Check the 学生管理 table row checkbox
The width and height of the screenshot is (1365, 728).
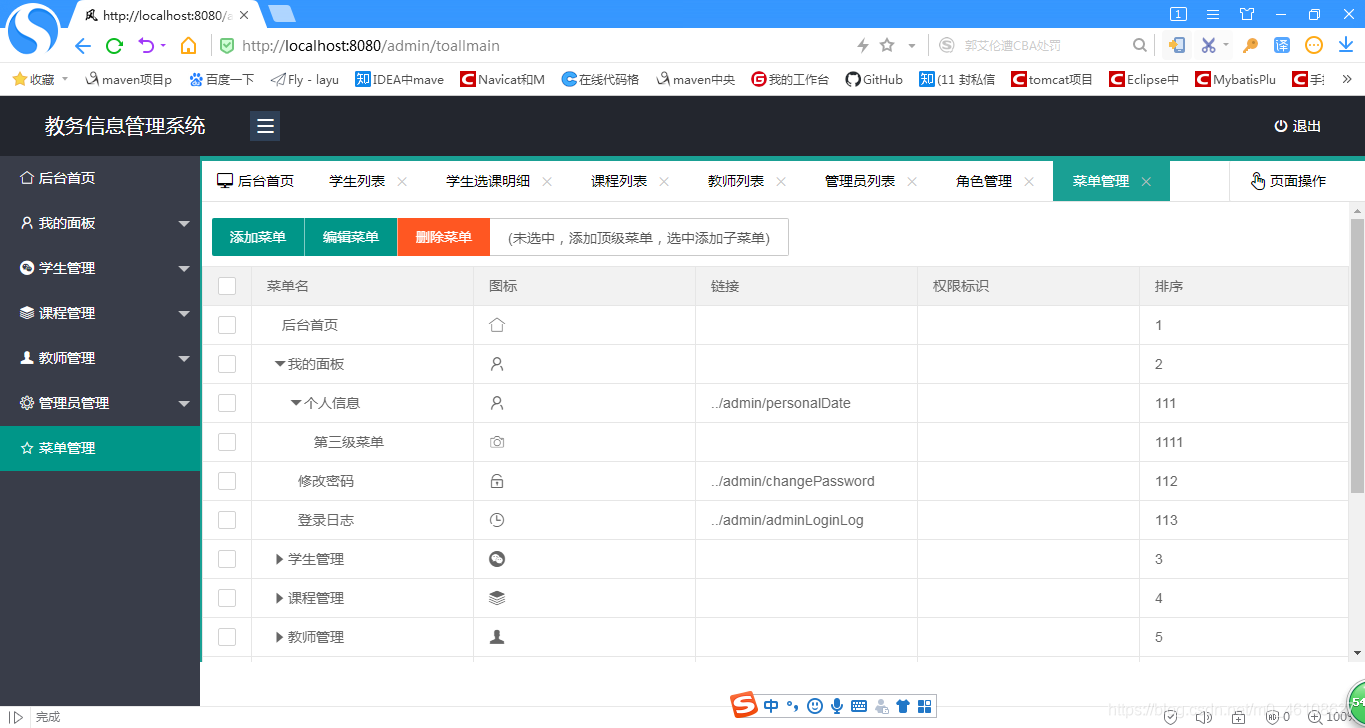click(x=227, y=559)
